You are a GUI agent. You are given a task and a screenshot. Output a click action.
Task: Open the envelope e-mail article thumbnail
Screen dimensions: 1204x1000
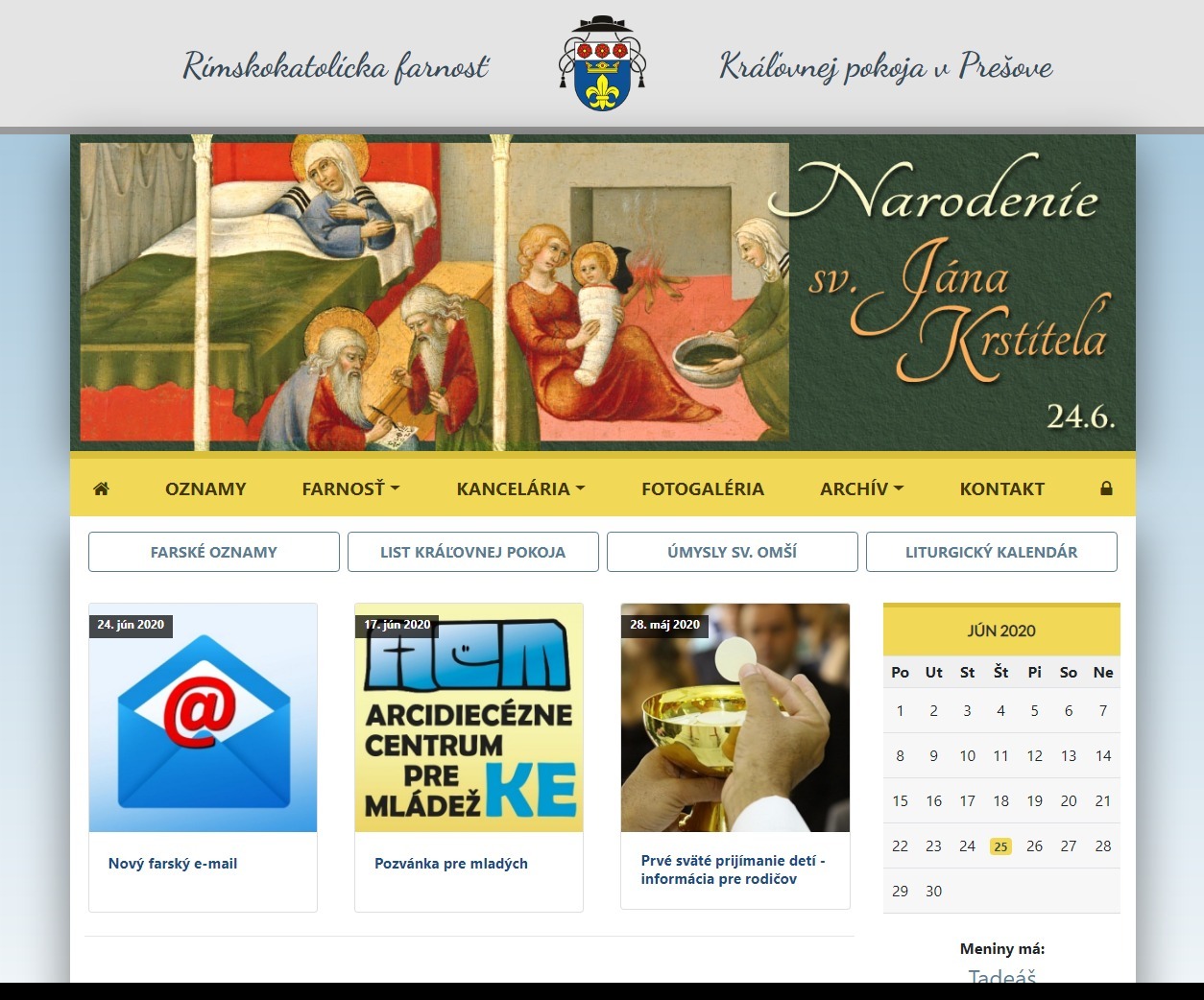click(203, 718)
